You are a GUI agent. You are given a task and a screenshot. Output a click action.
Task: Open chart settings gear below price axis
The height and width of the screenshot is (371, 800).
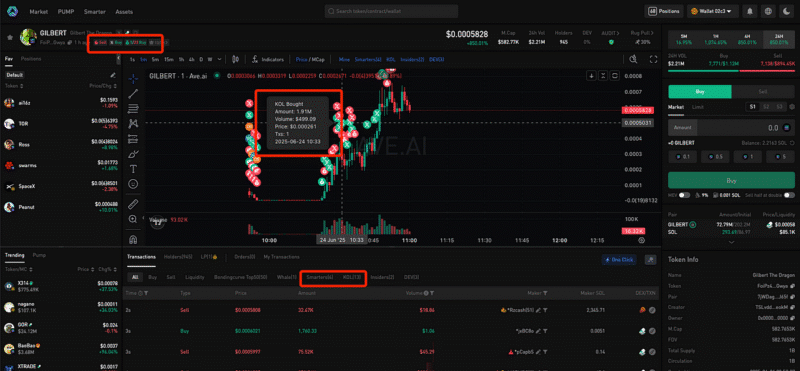tap(641, 240)
